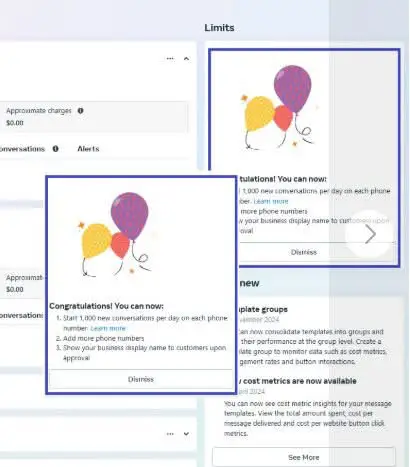Go to next slide with right arrow
The height and width of the screenshot is (467, 410).
pos(370,234)
